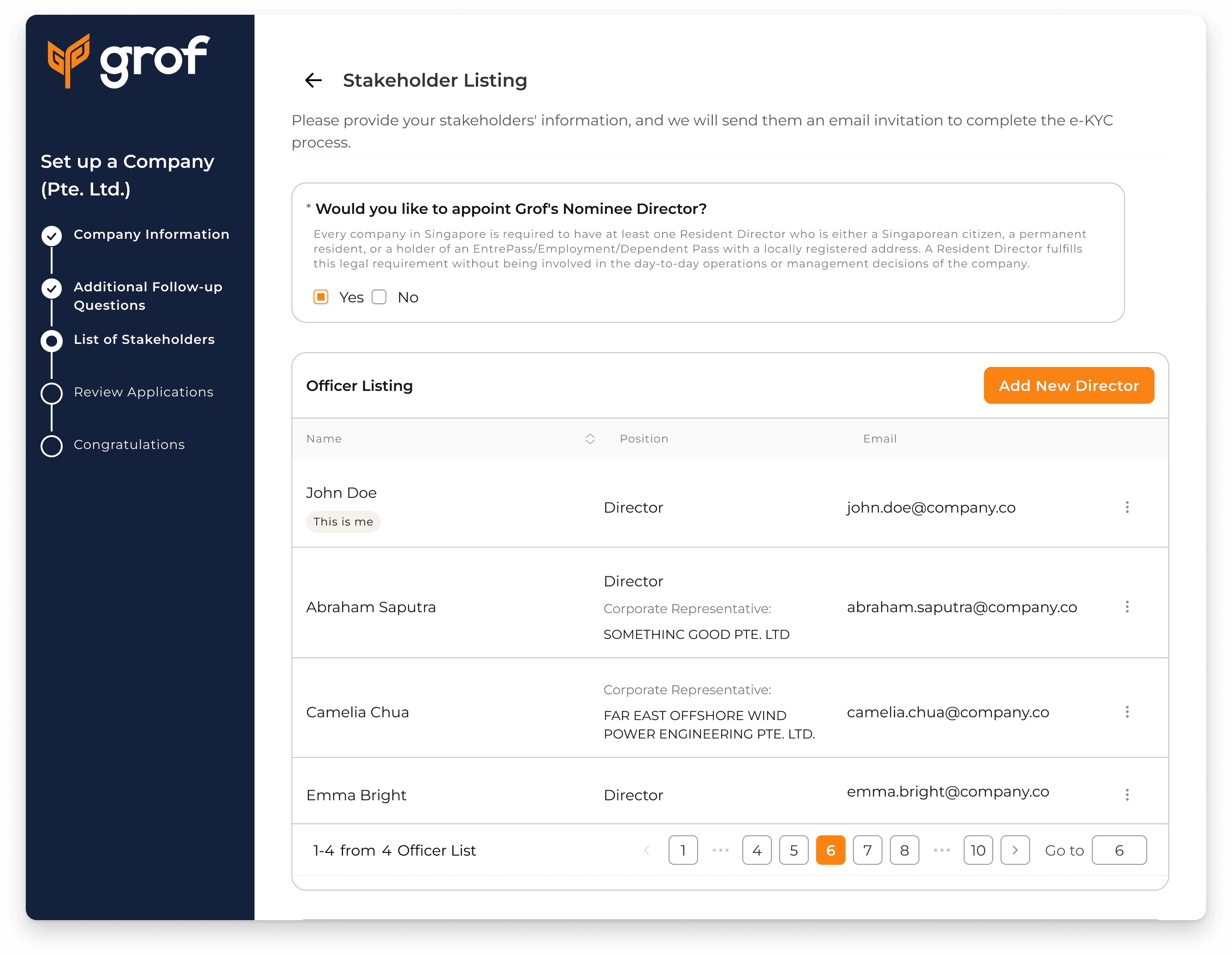
Task: Open Review Applications step in sidebar
Action: click(143, 392)
